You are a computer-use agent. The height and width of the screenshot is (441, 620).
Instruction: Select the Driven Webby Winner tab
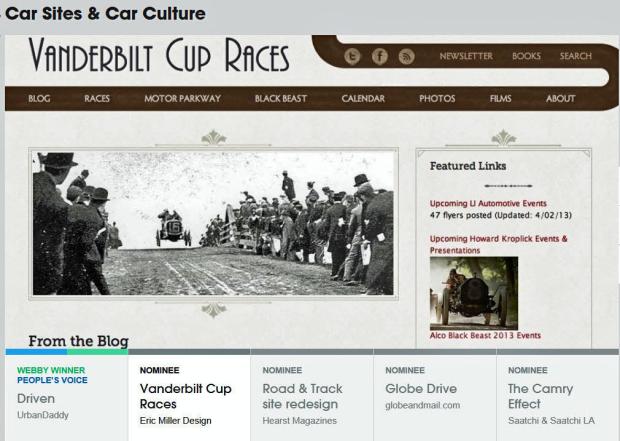(x=66, y=395)
